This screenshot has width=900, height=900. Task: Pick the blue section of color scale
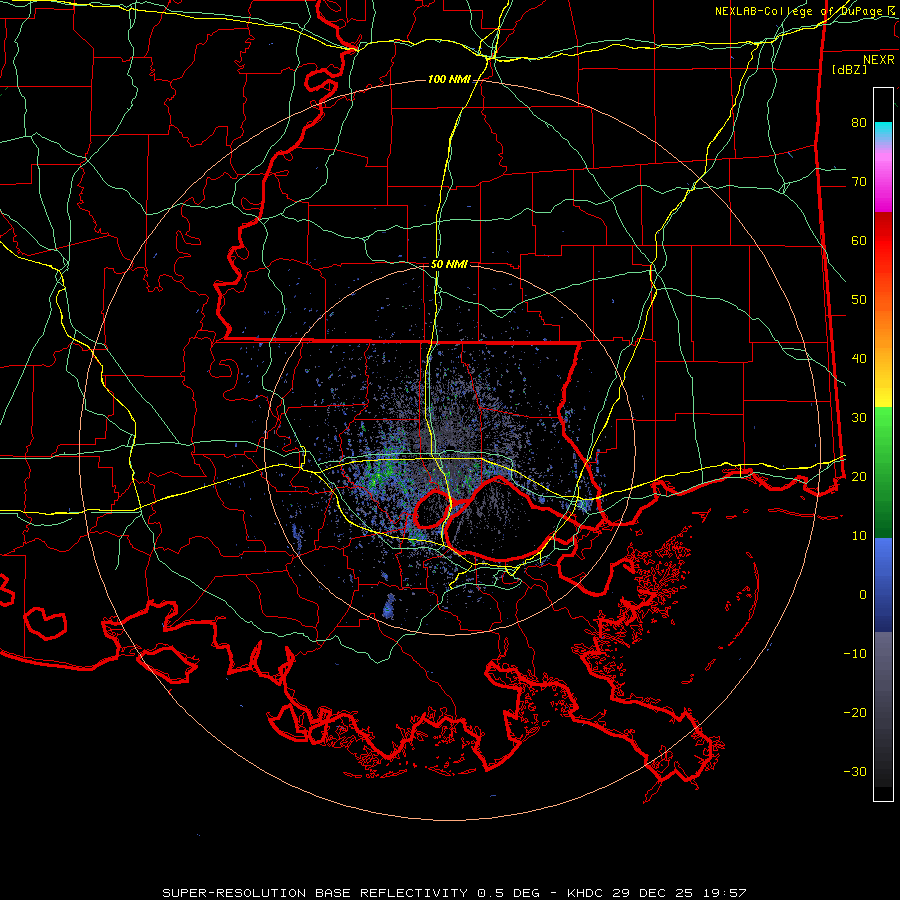coord(883,584)
